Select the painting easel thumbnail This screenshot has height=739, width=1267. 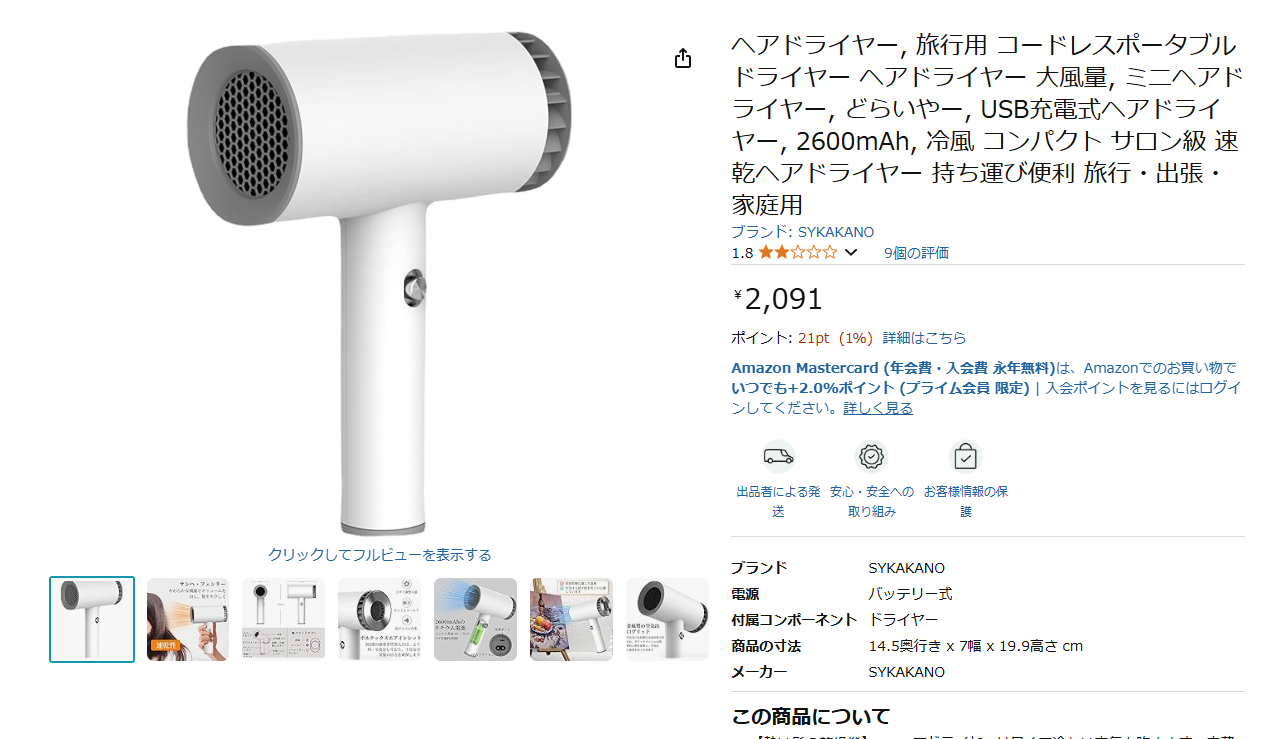pyautogui.click(x=571, y=619)
